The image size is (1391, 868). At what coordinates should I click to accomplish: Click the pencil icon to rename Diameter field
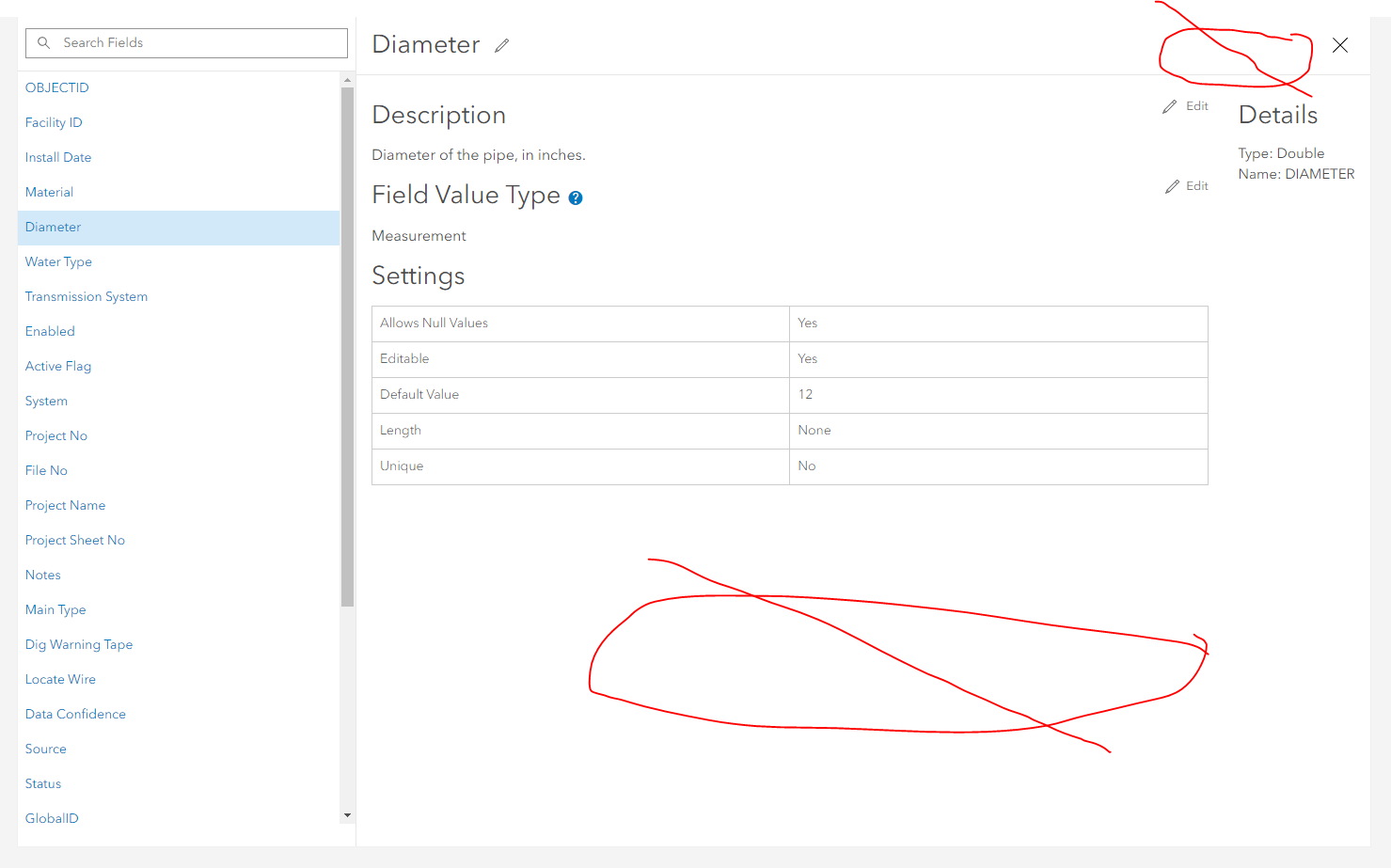[501, 44]
